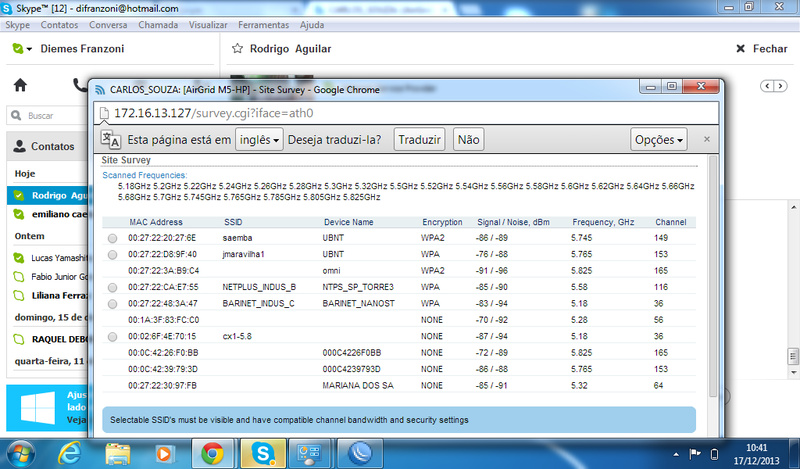This screenshot has height=469, width=800.
Task: Select radio button for BARINET_INDUS_C
Action: (x=112, y=304)
